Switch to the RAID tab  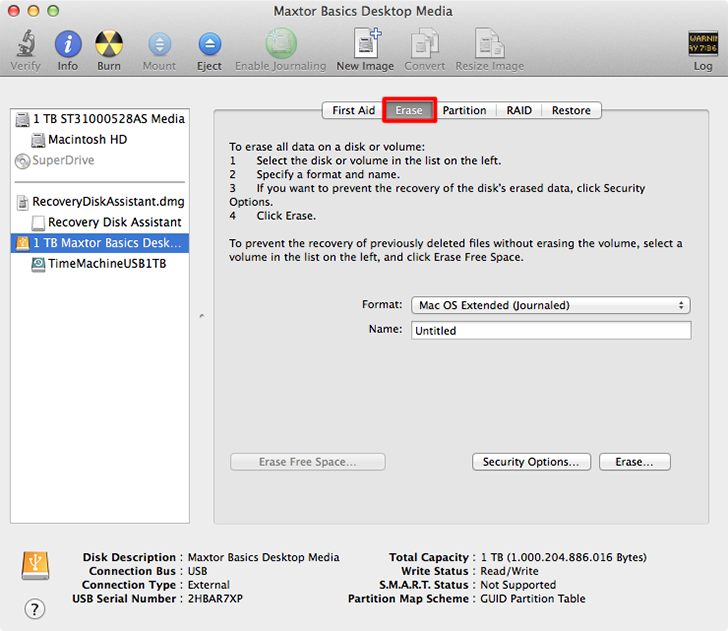(x=519, y=111)
